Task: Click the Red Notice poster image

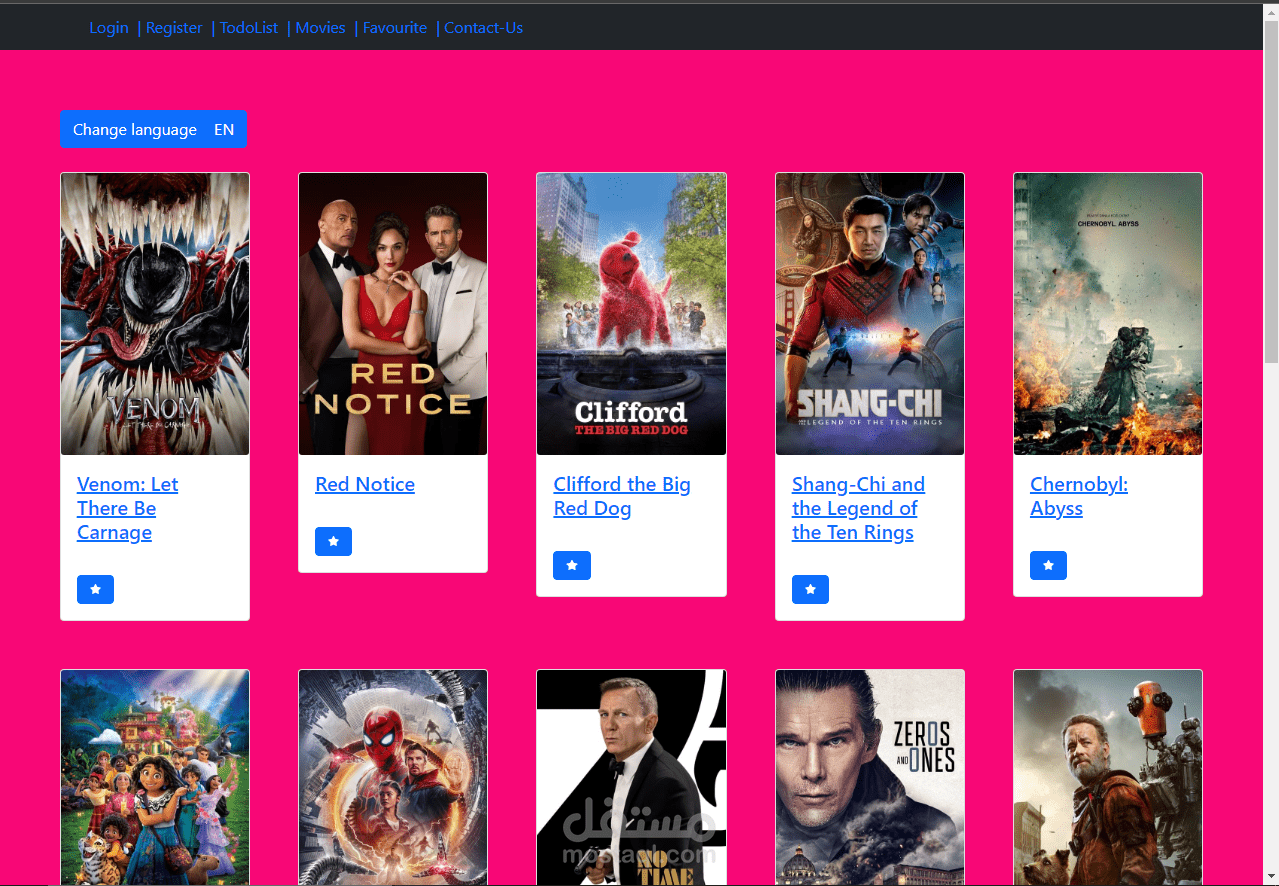Action: 393,314
